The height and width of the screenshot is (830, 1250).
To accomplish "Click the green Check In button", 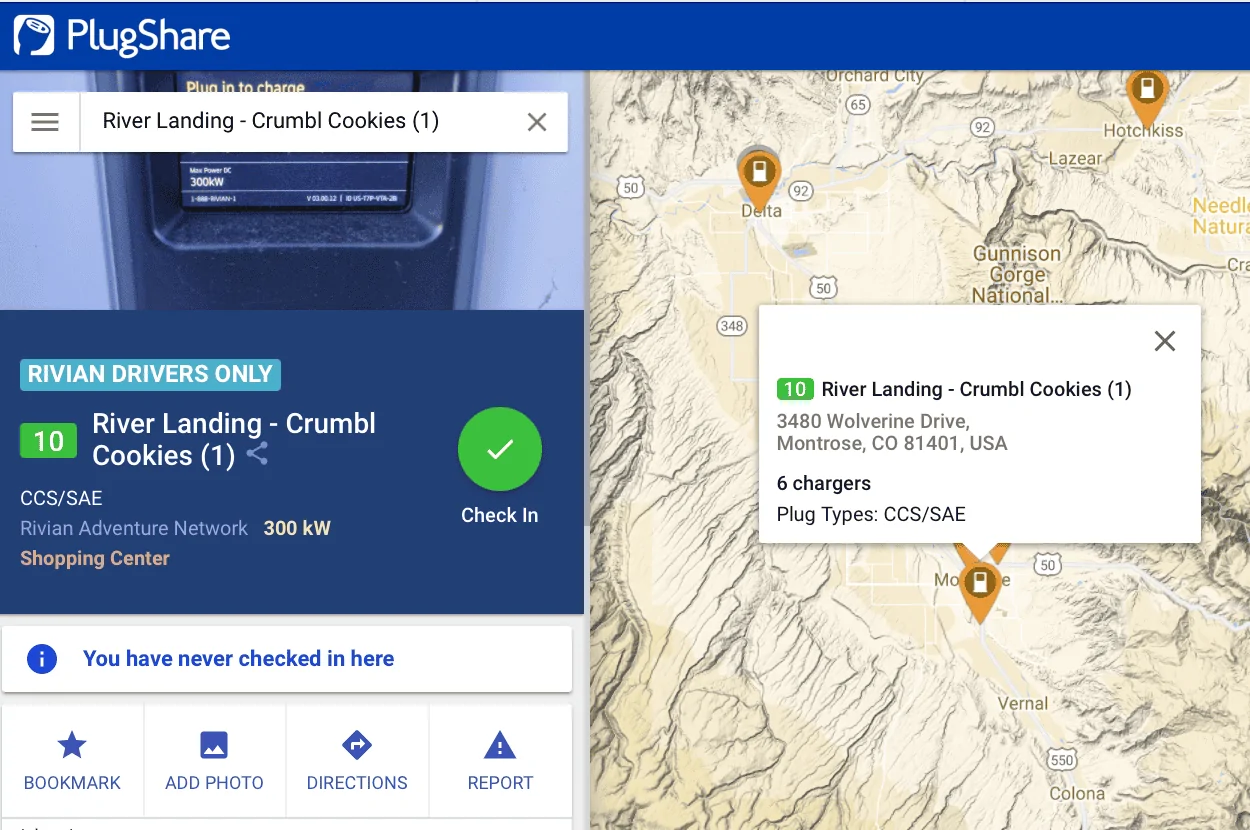I will [x=500, y=449].
